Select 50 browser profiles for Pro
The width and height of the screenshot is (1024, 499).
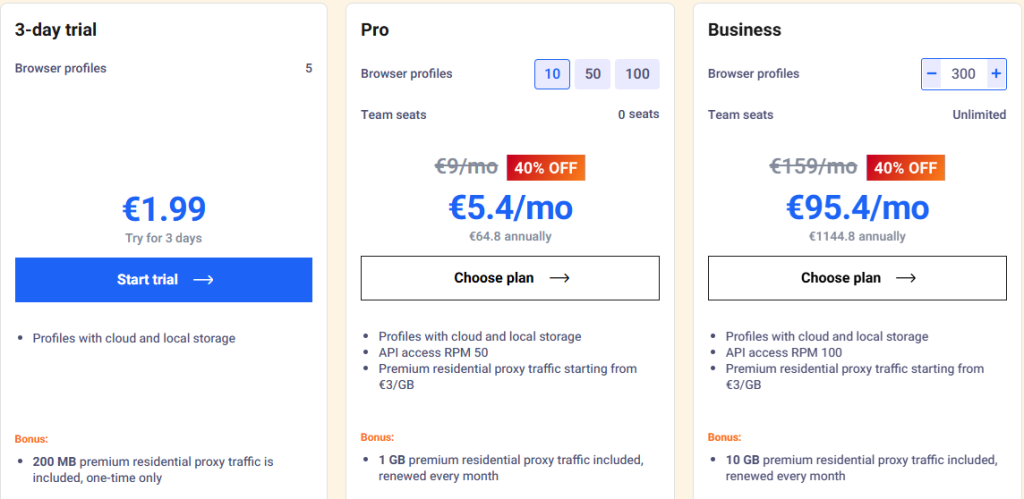tap(592, 74)
